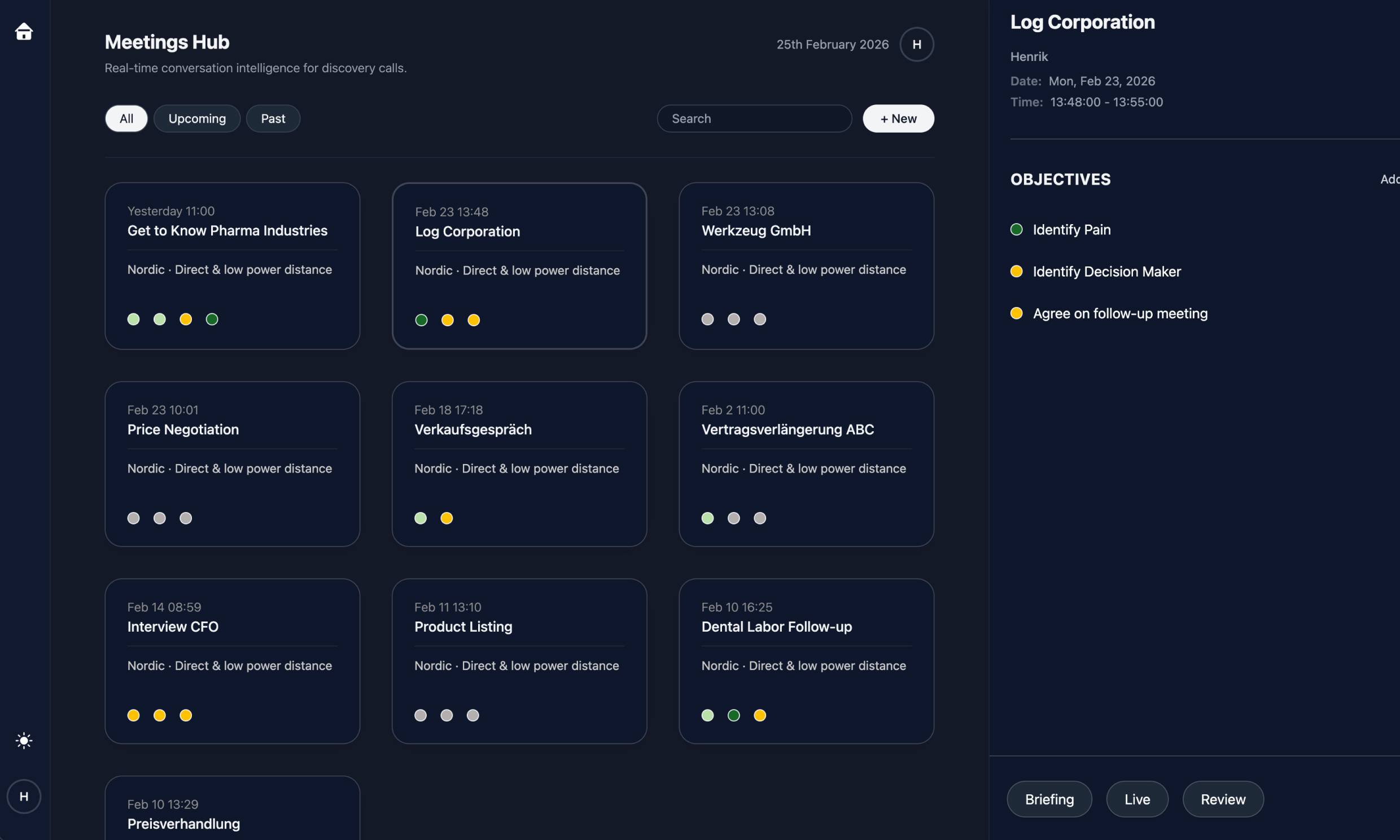Switch to the Live tab
The image size is (1400, 840).
click(1137, 799)
